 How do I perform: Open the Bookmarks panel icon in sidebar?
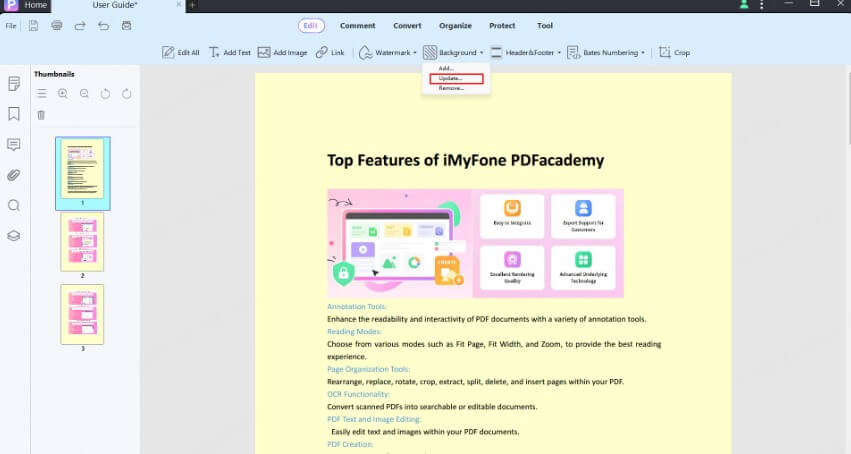click(x=14, y=114)
